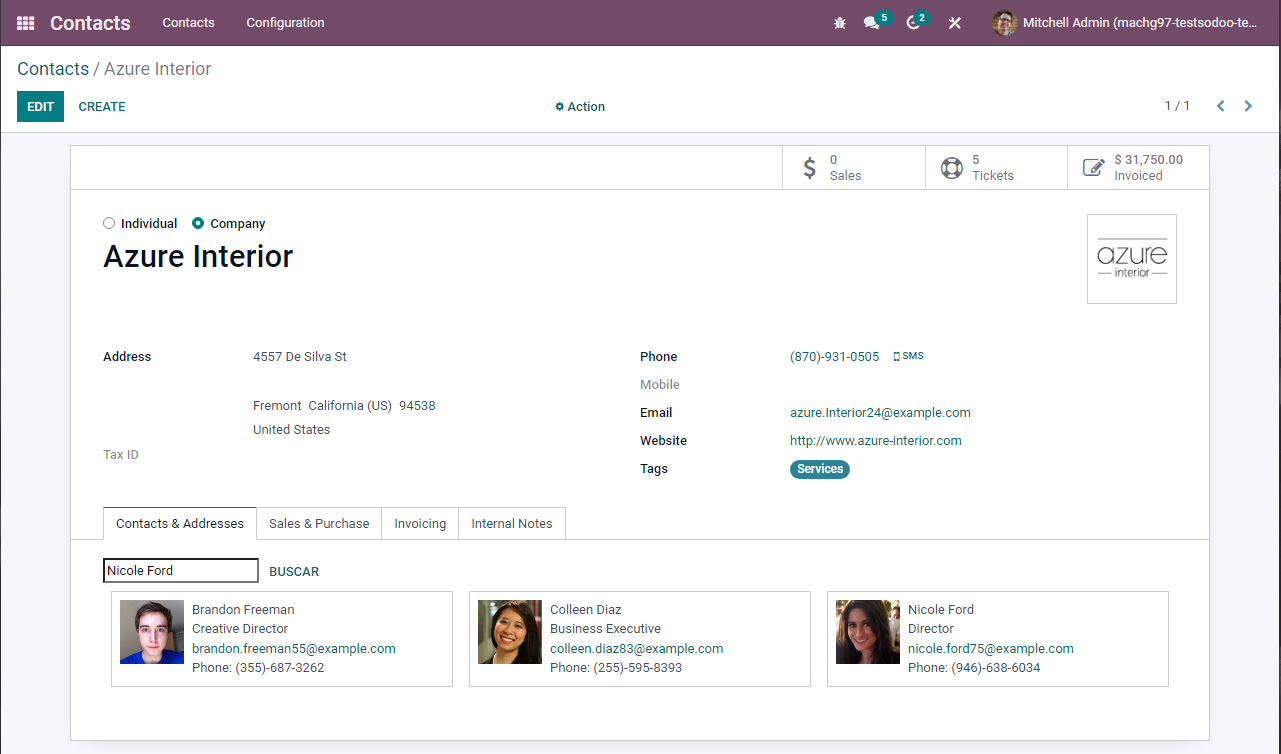Screen dimensions: 1281x754
Task: Click email azure.Interior24@example.com
Action: pos(880,413)
